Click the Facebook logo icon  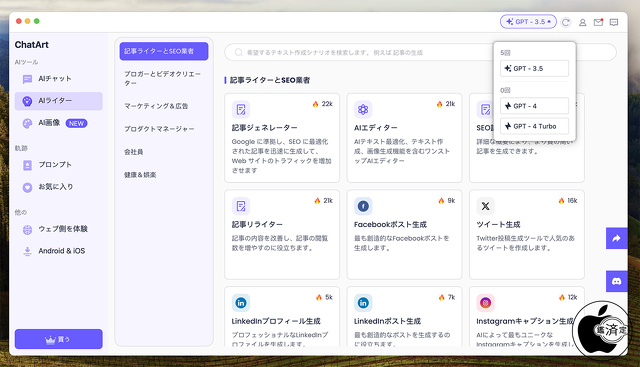pos(363,206)
